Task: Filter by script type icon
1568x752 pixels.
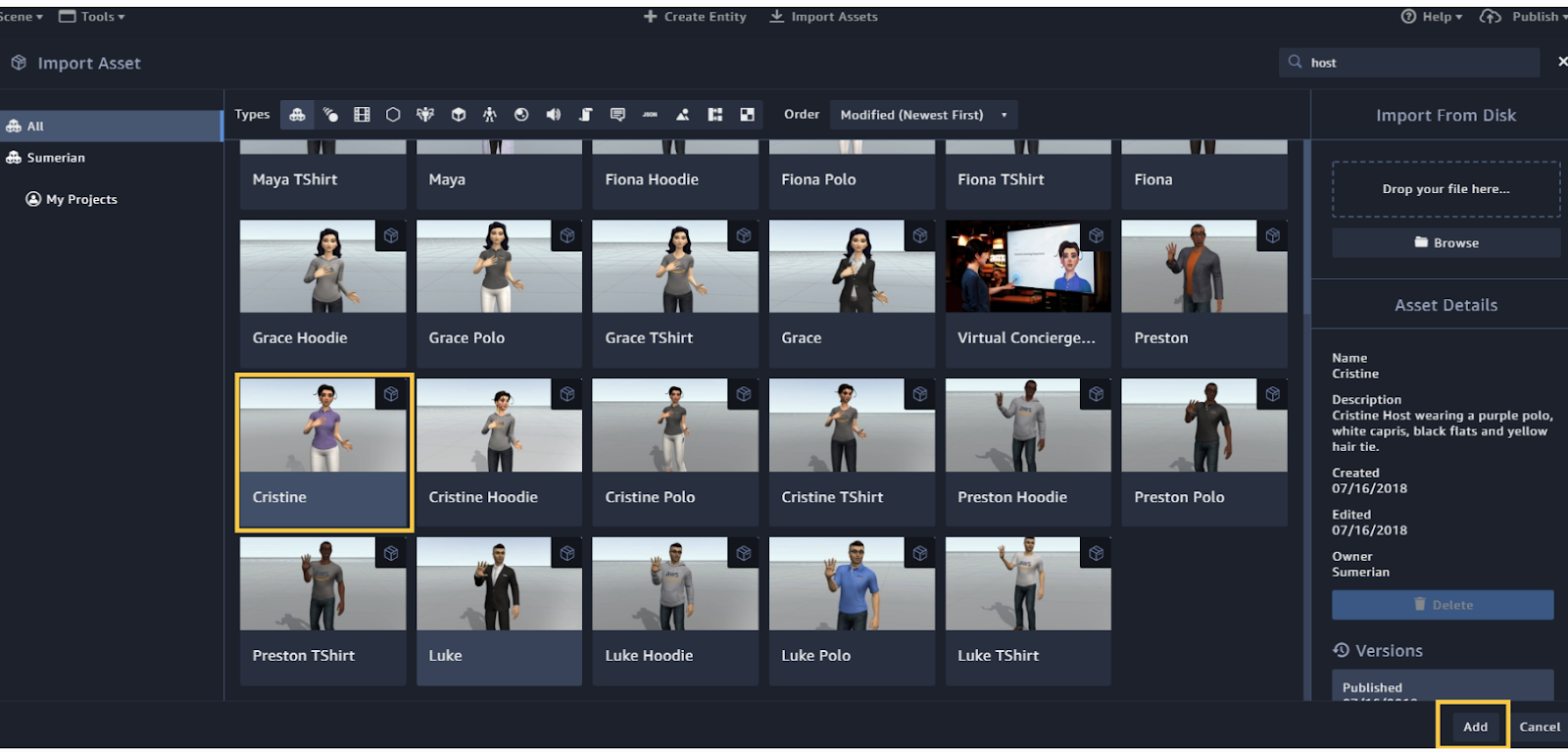Action: point(585,115)
